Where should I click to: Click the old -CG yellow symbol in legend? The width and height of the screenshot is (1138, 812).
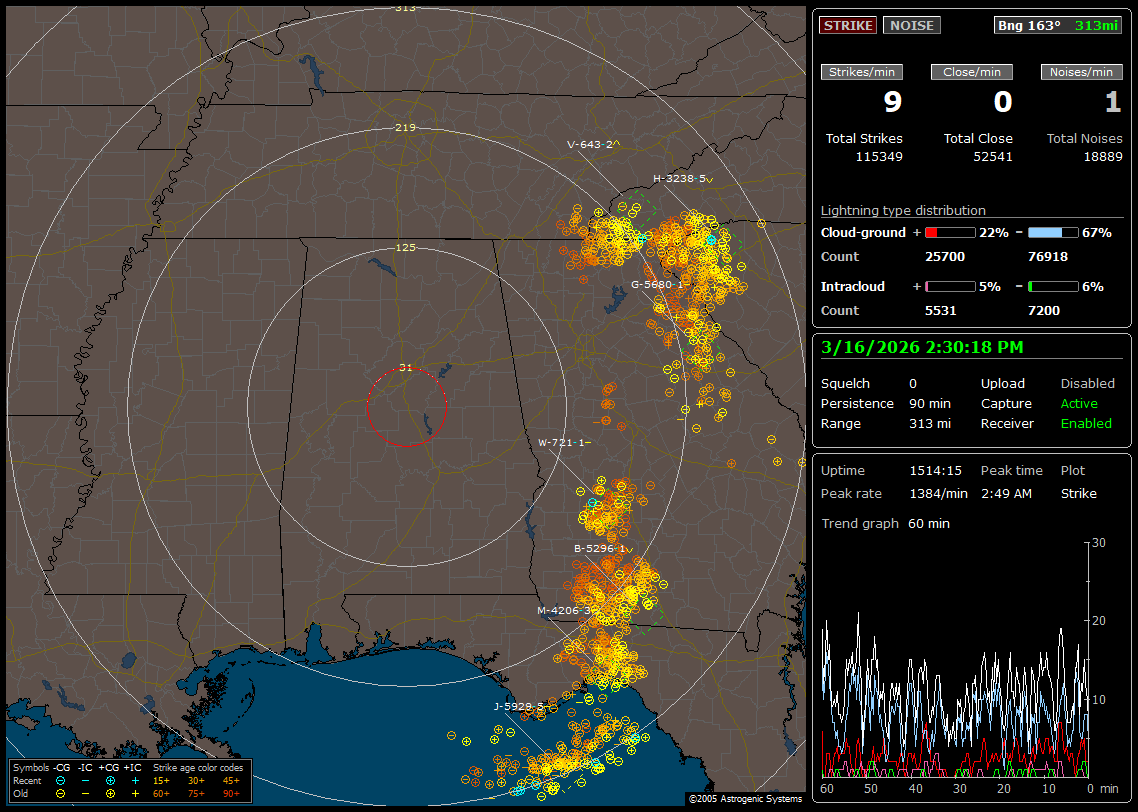(x=60, y=793)
